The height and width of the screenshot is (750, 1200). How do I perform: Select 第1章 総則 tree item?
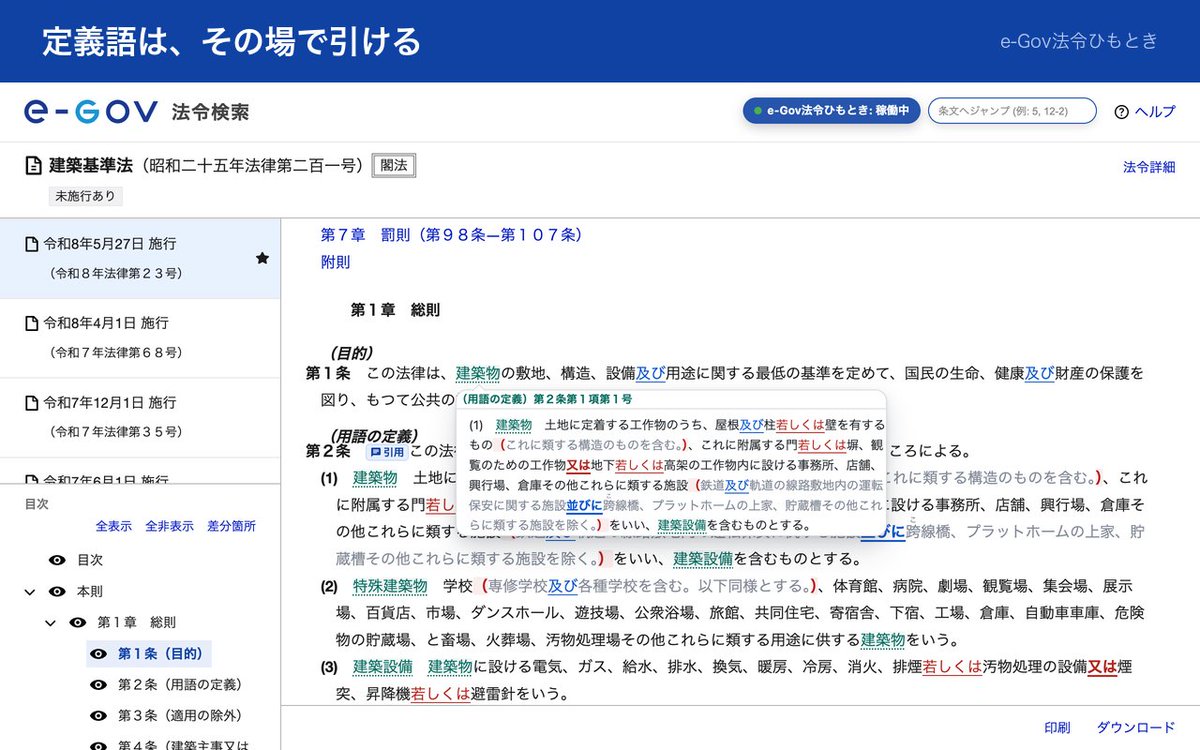coord(136,622)
